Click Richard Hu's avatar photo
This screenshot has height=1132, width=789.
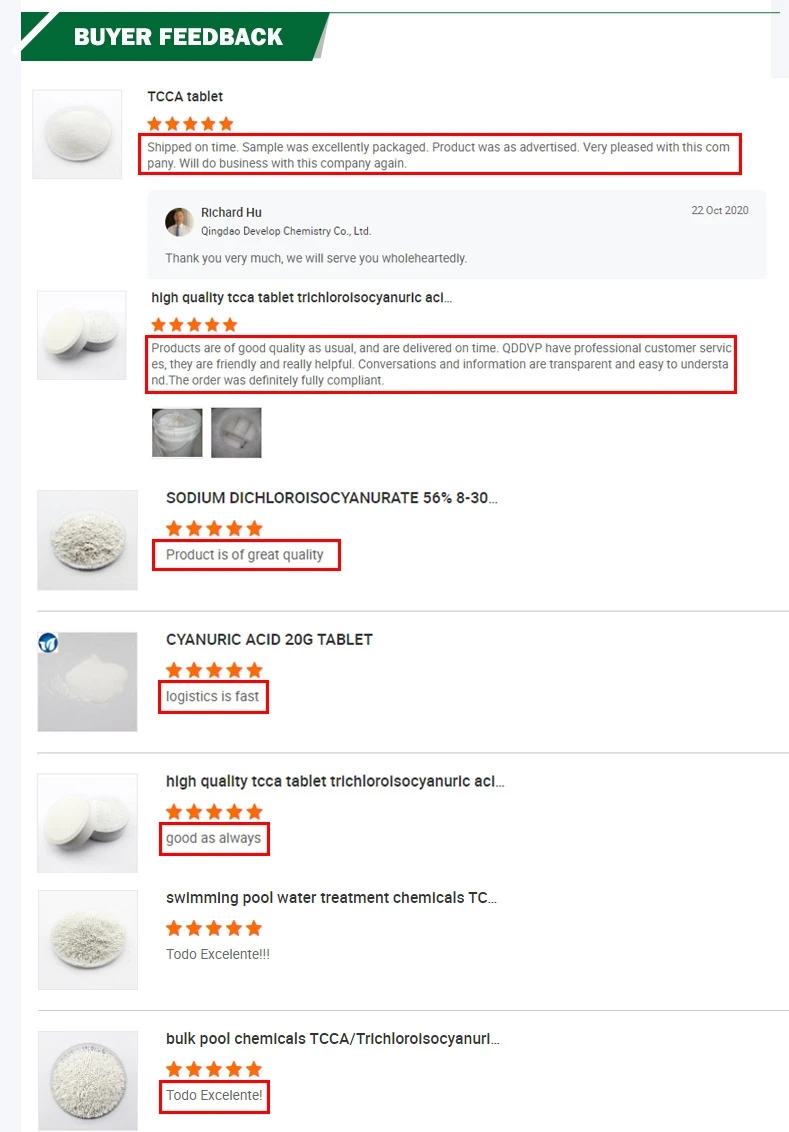click(178, 222)
